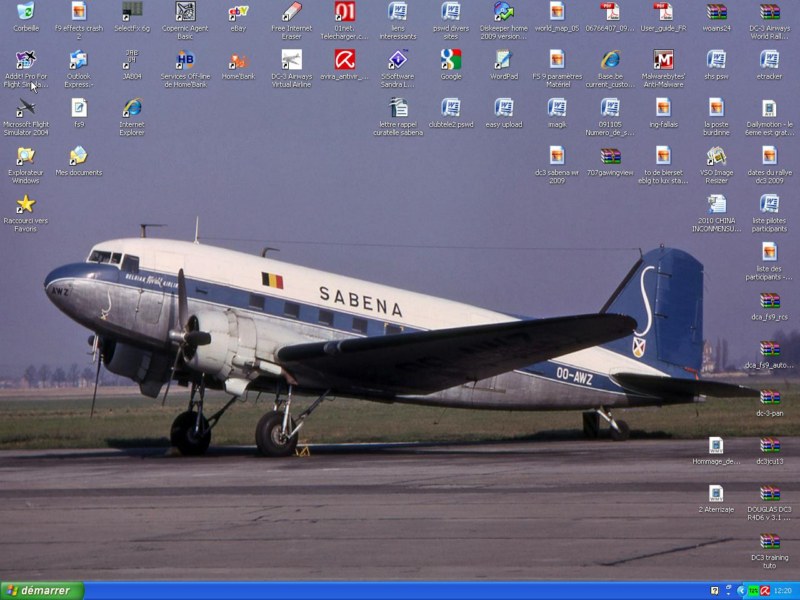
Task: Open Copernic Agent Basic shortcut
Action: [185, 11]
